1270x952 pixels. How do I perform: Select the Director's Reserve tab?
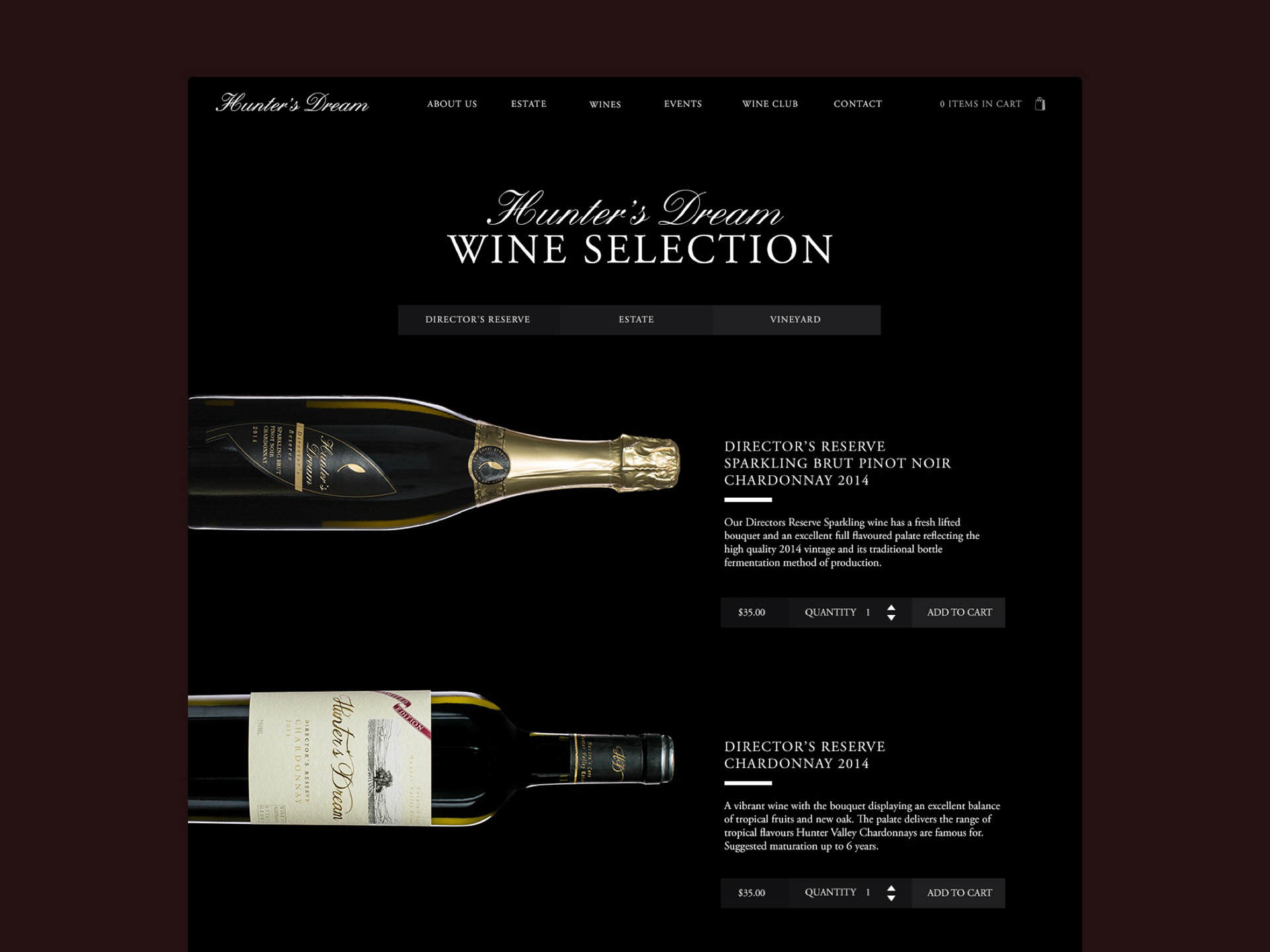(478, 320)
